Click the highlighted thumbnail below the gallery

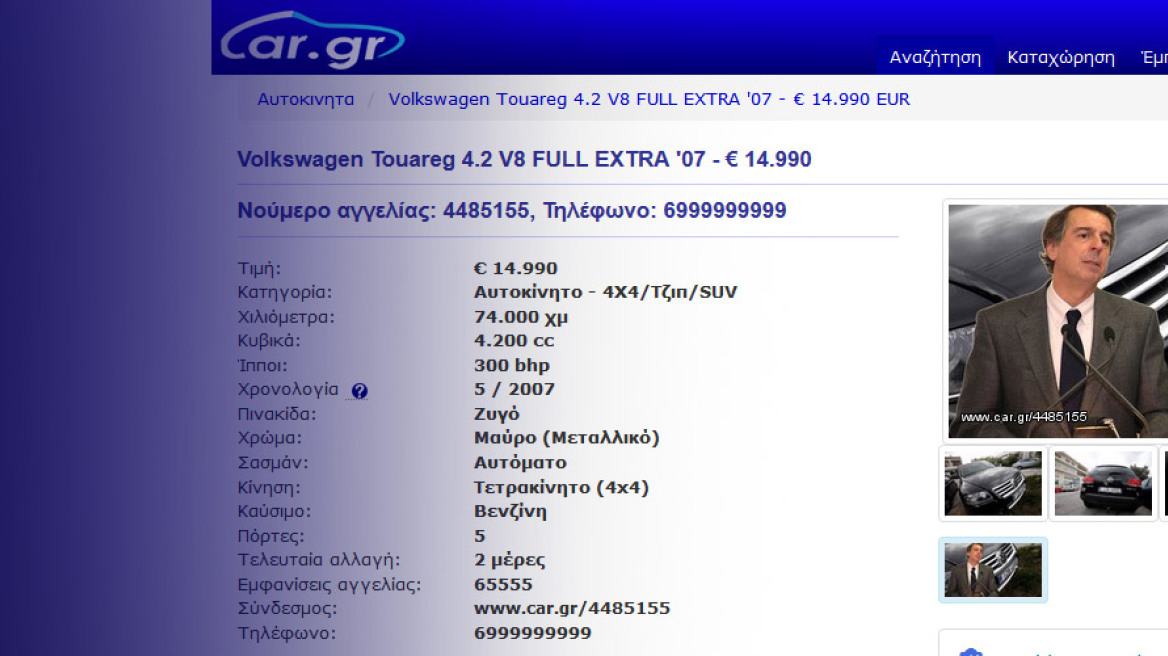[992, 569]
